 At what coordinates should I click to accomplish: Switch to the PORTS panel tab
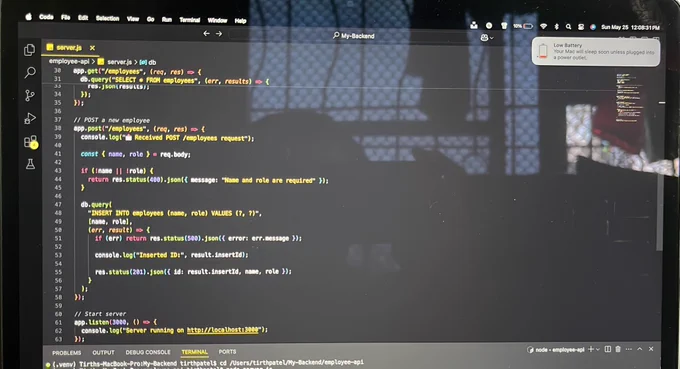coord(227,352)
